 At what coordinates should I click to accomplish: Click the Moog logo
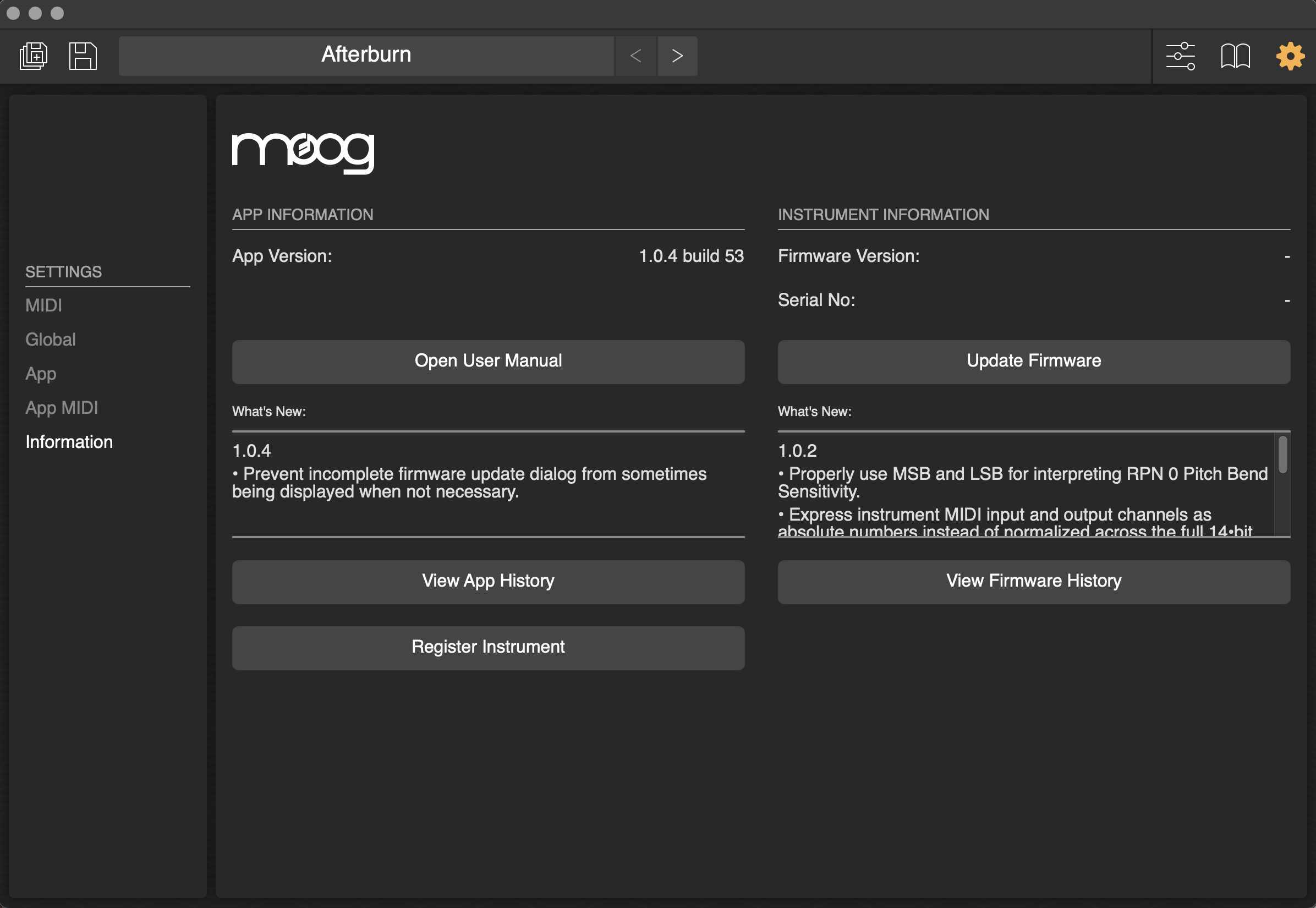click(x=303, y=152)
